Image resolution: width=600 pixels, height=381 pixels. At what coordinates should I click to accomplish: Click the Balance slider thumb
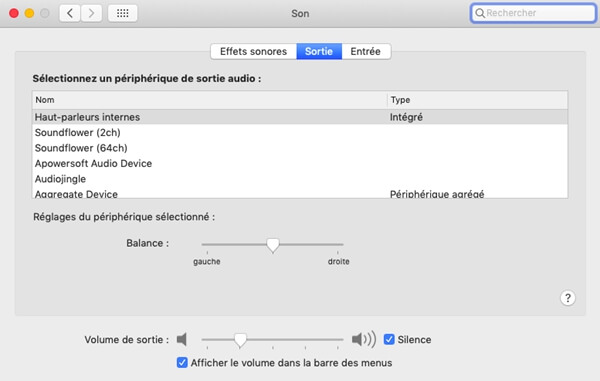coord(273,245)
